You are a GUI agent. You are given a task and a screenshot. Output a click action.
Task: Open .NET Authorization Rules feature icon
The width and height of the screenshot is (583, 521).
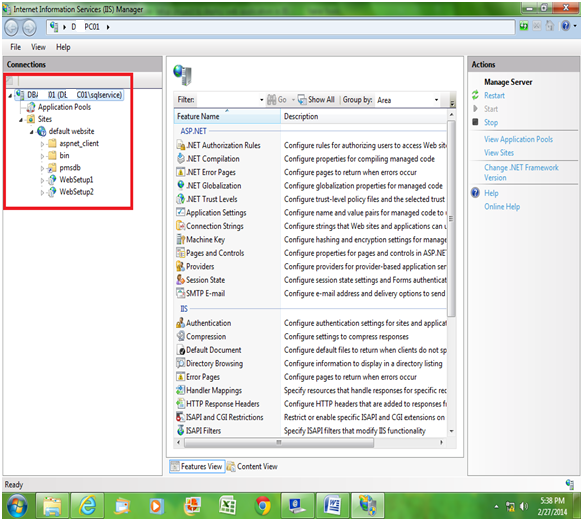click(x=181, y=145)
